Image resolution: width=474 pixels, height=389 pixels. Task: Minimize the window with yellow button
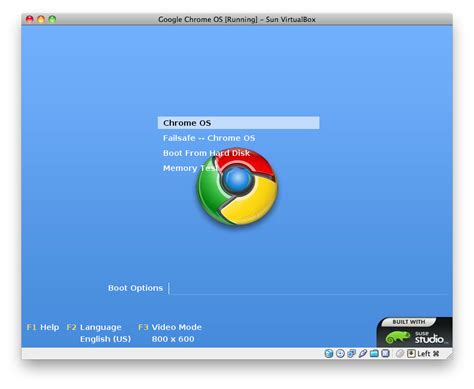coord(41,19)
